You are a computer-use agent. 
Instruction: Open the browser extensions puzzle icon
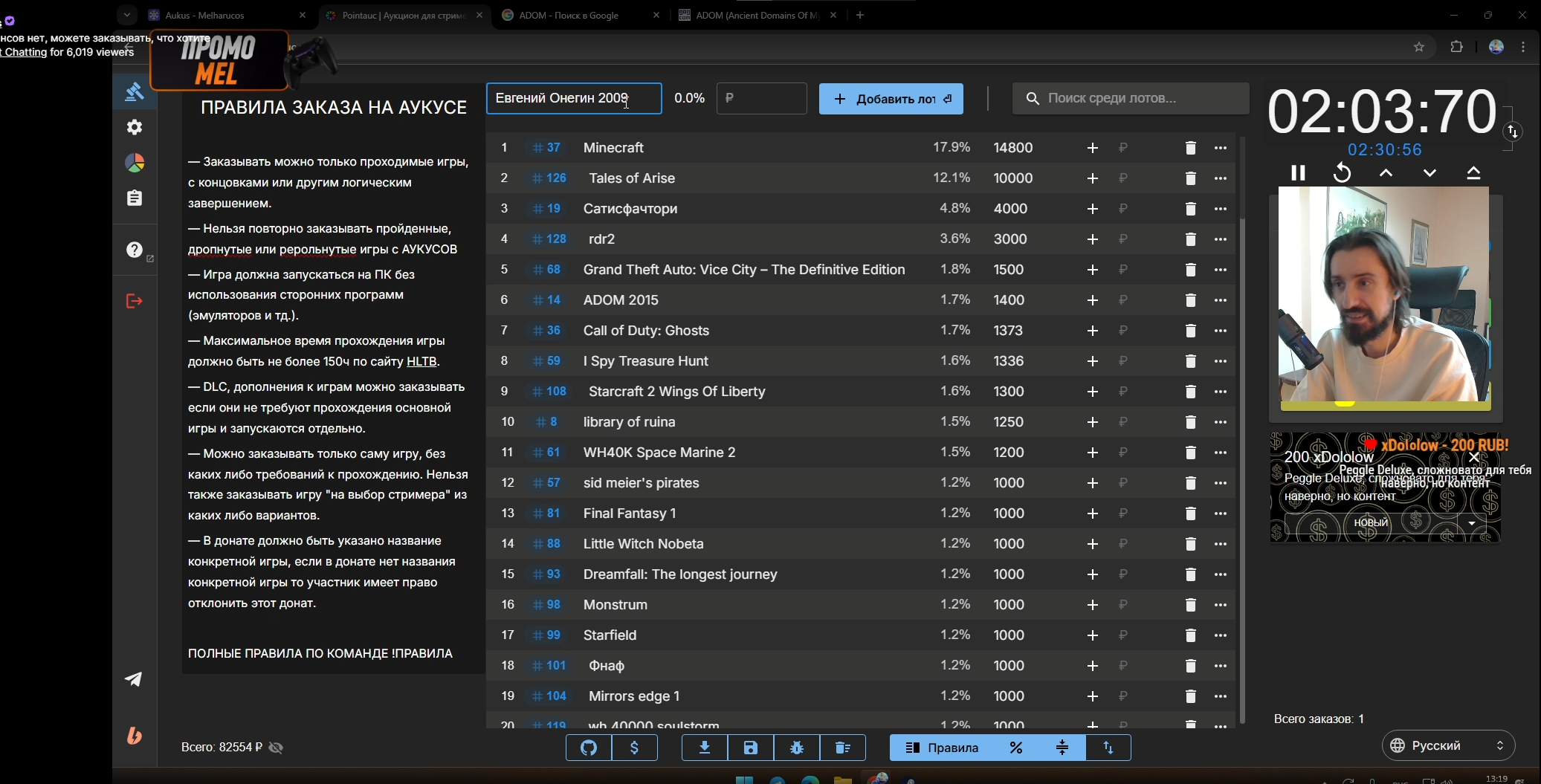pos(1457,47)
